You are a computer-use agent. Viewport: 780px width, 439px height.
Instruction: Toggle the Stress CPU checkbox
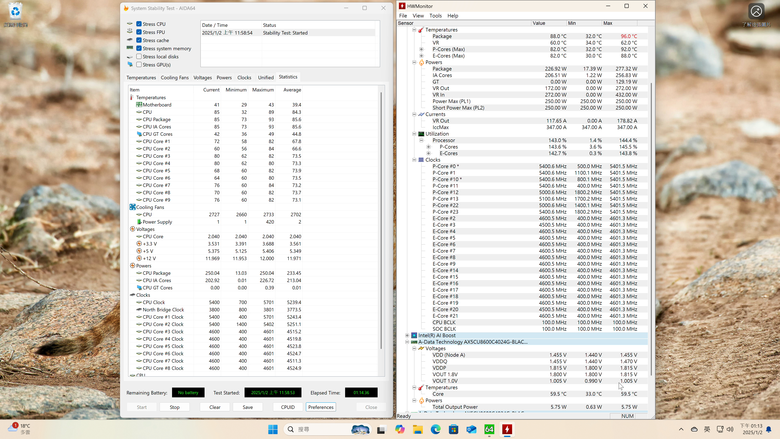pos(139,24)
